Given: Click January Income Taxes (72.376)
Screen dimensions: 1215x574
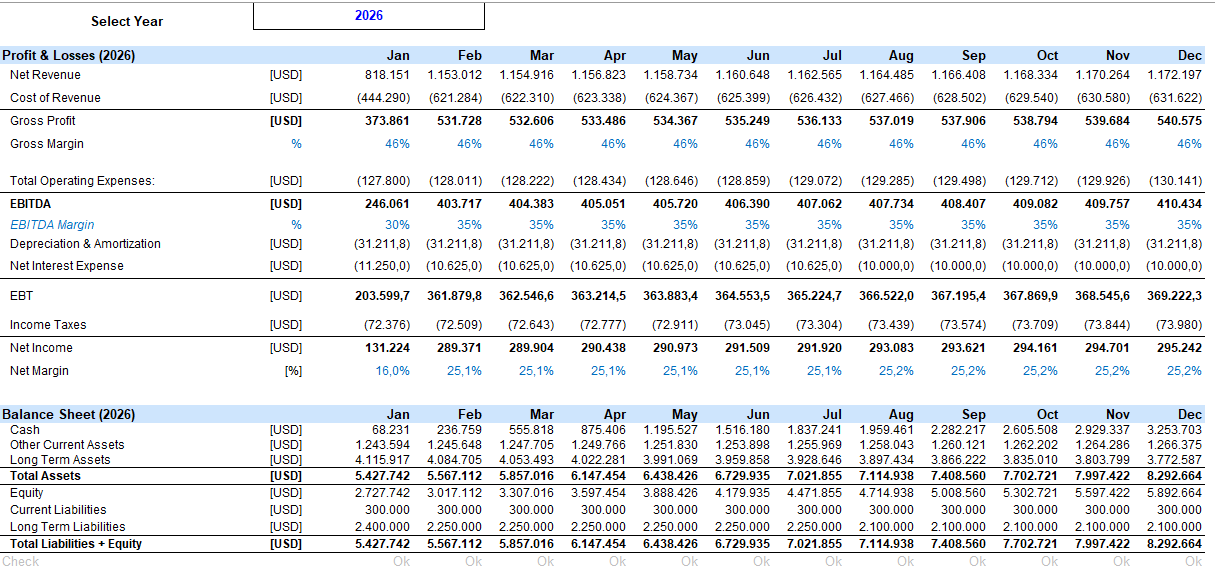Looking at the screenshot, I should point(387,325).
